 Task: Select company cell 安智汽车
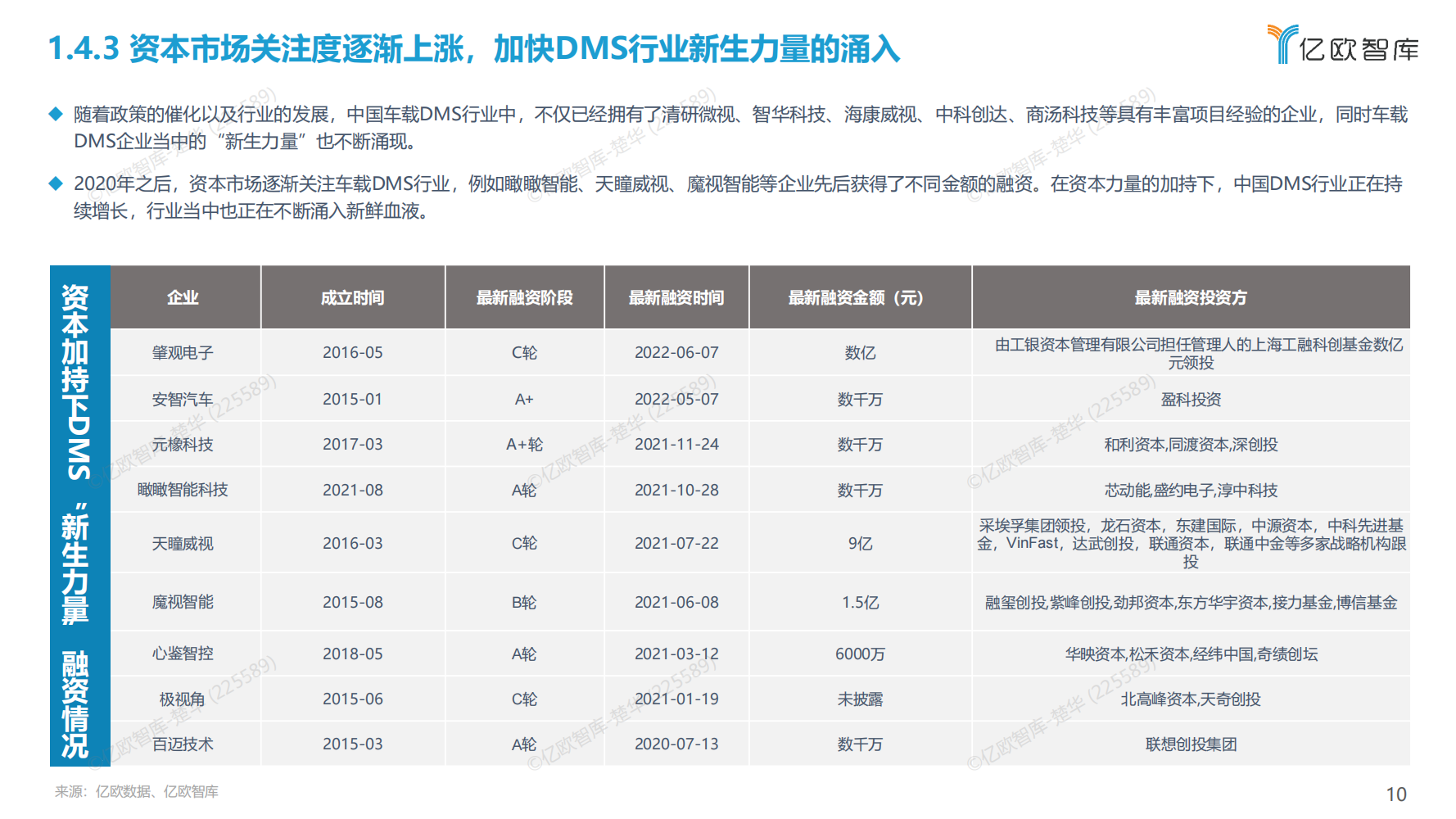tap(183, 399)
